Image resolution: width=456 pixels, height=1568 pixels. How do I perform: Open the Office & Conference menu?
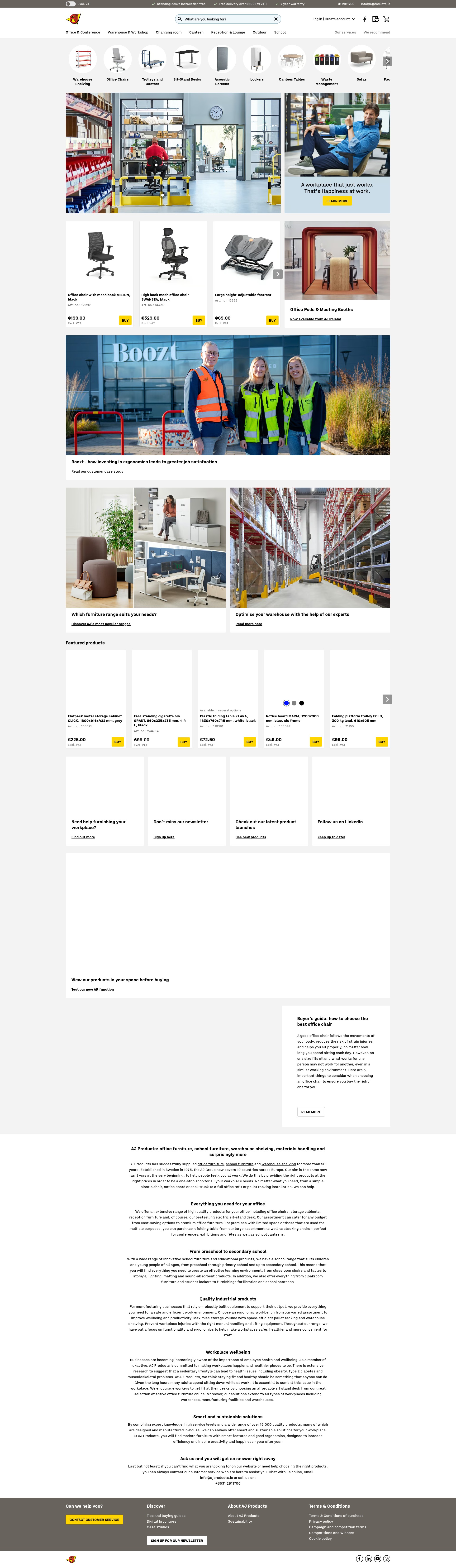[x=83, y=32]
